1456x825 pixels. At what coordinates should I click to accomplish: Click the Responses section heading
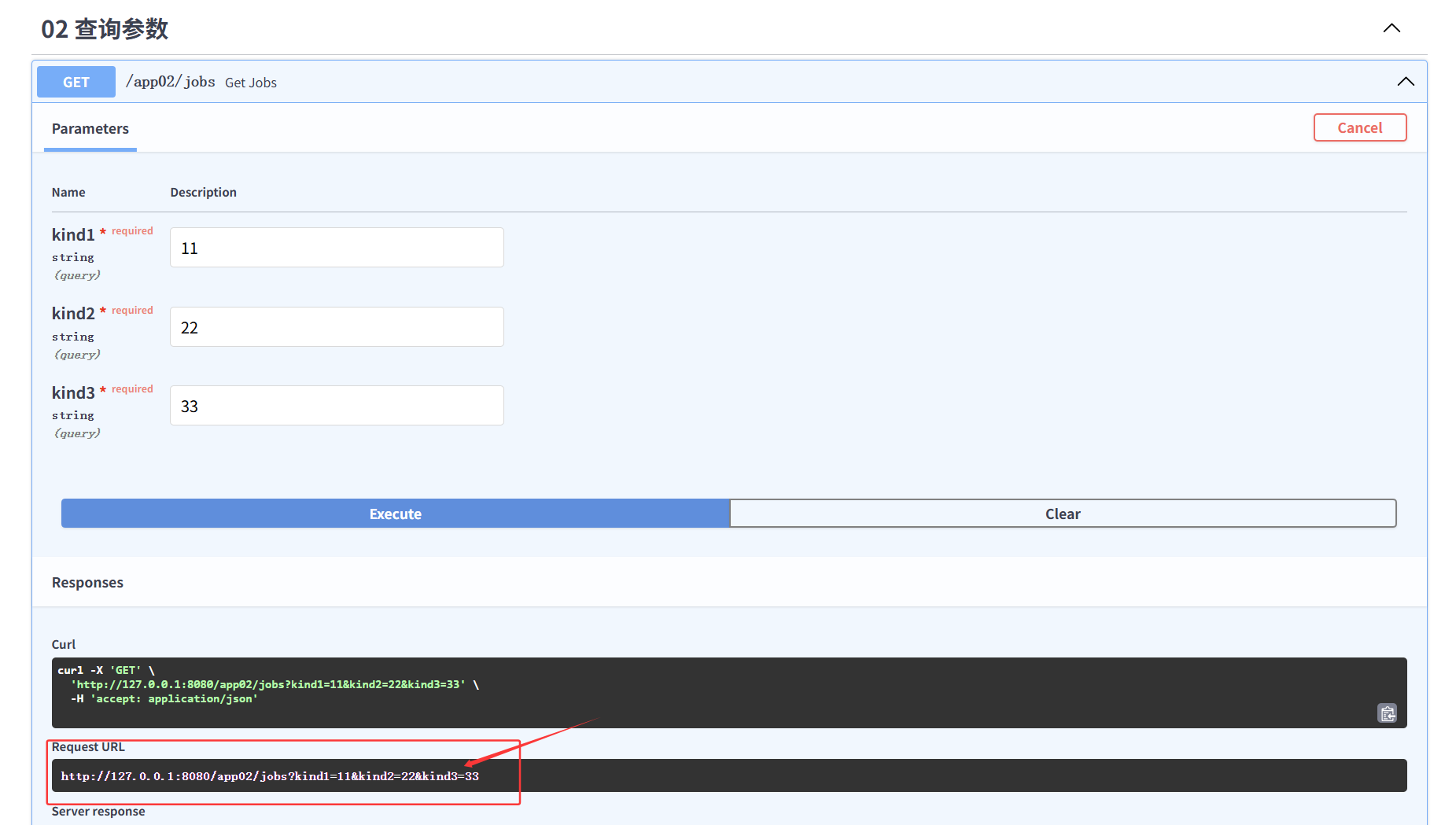[x=87, y=583]
